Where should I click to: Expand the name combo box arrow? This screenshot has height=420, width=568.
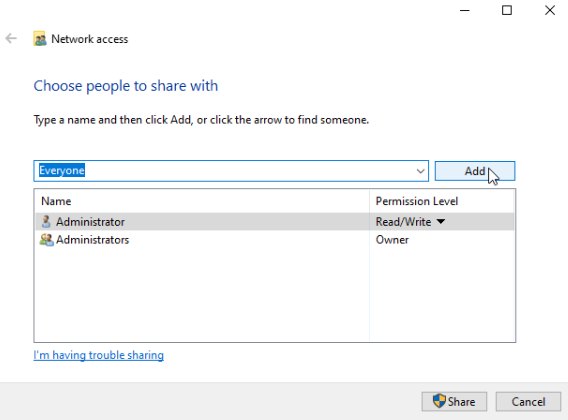click(420, 171)
